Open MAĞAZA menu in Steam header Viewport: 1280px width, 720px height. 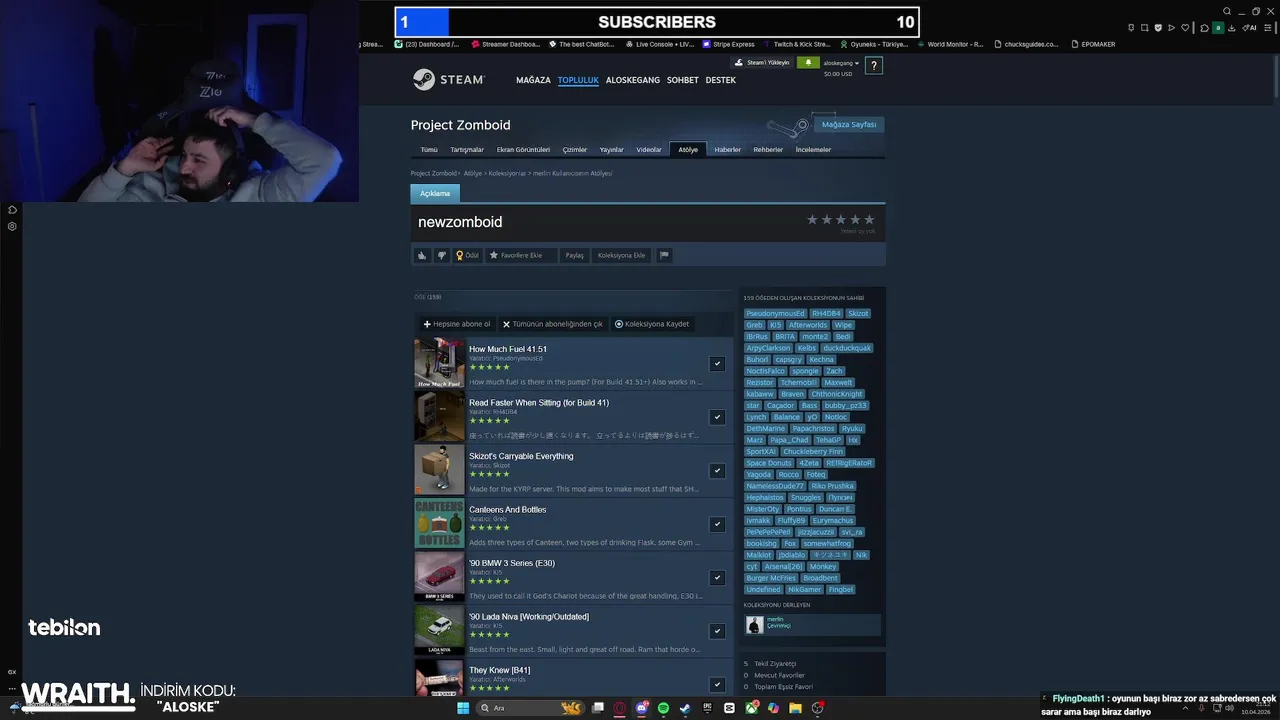pos(533,80)
